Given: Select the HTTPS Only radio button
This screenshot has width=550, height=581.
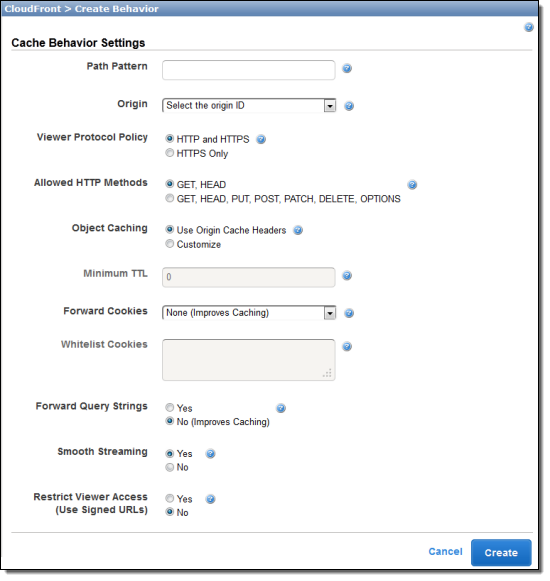Looking at the screenshot, I should tap(170, 154).
